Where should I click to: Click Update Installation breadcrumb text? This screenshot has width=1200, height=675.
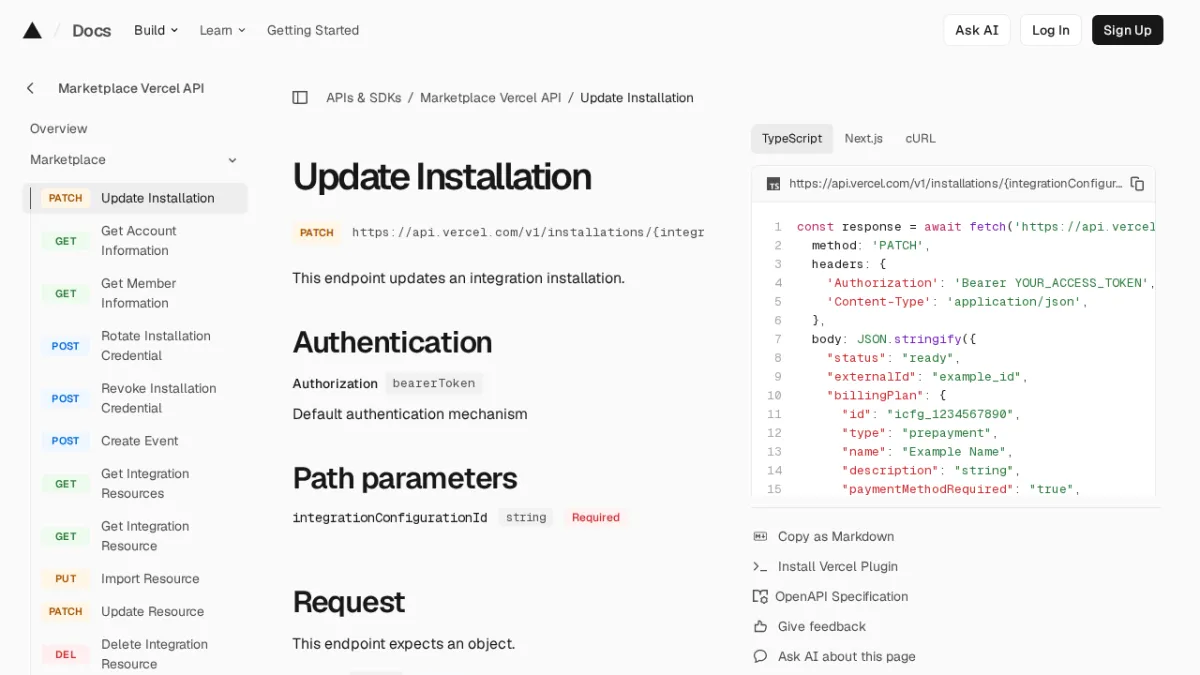pos(637,97)
